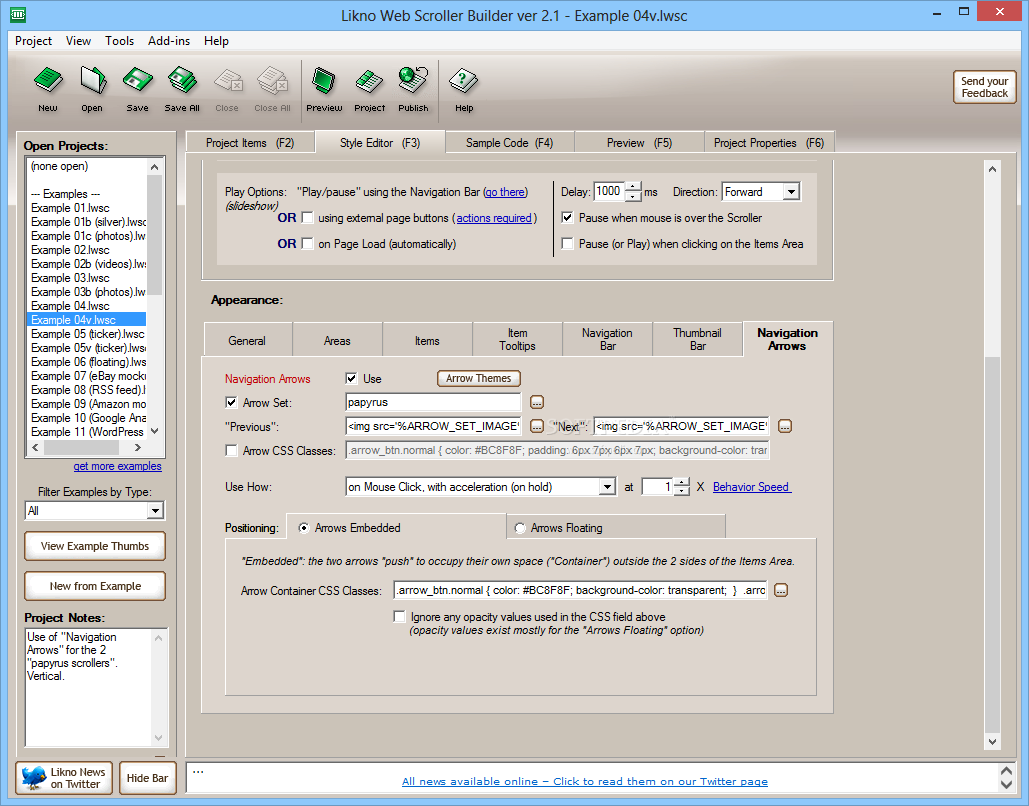Open the Direction dropdown

pyautogui.click(x=791, y=192)
